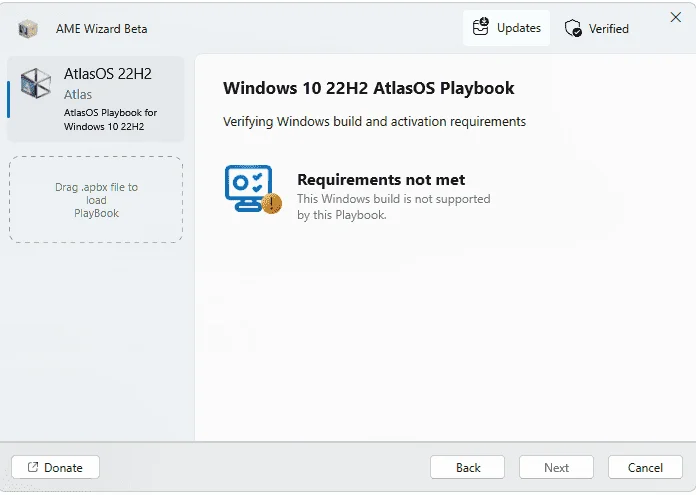Screen dimensions: 696x495
Task: Click the requirements monitor warning icon
Action: point(253,189)
